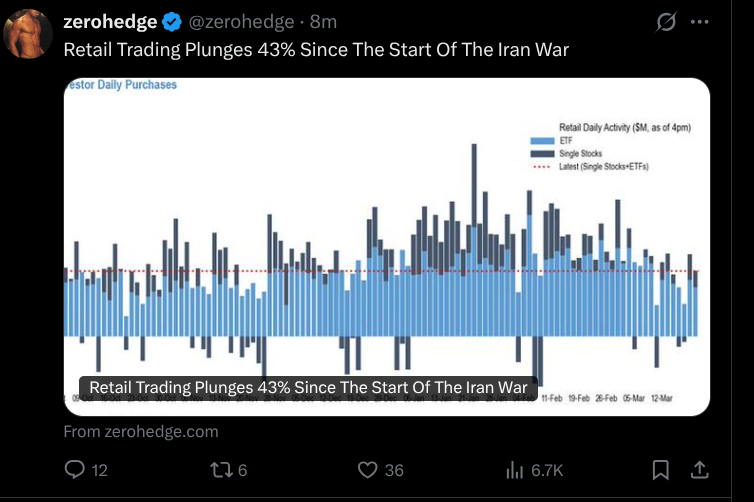Open the zerohedge profile avatar
This screenshot has height=502, width=754.
30,34
